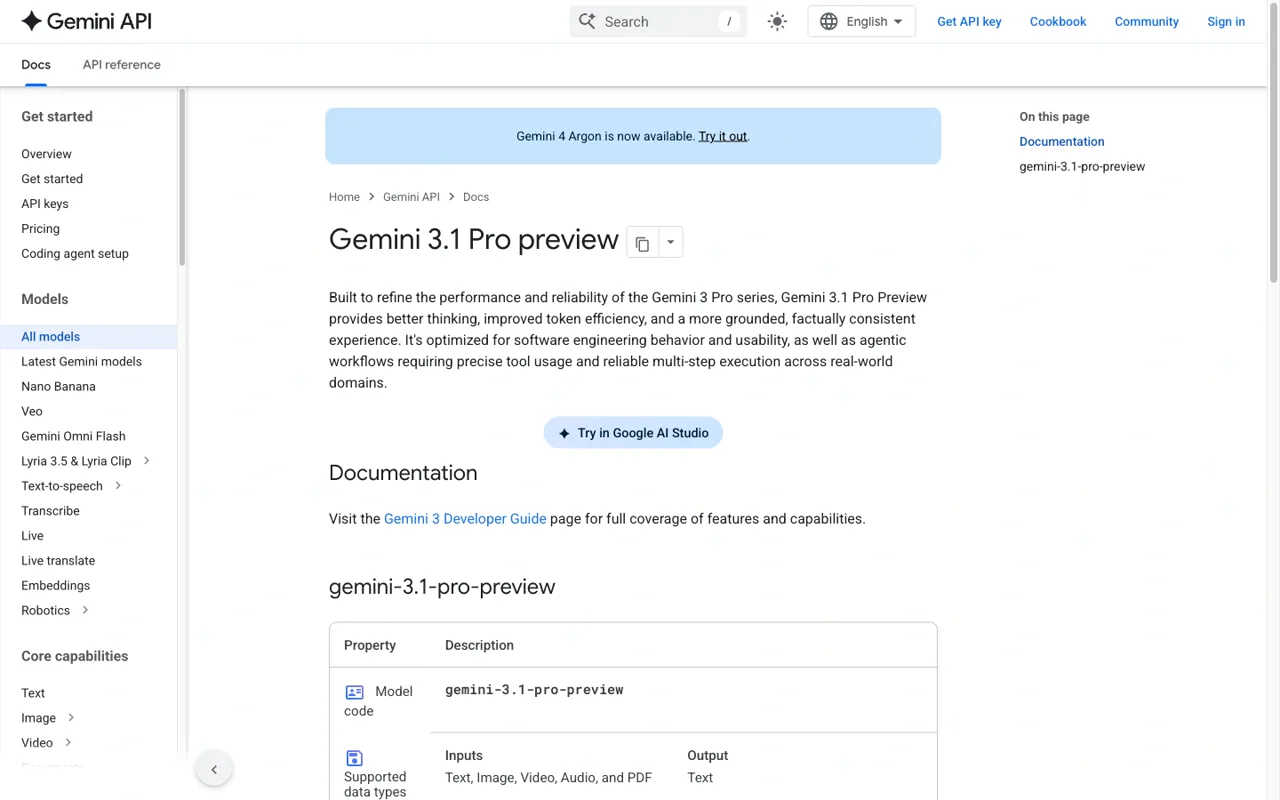The height and width of the screenshot is (800, 1280).
Task: Click Try it out in the banner
Action: point(723,136)
